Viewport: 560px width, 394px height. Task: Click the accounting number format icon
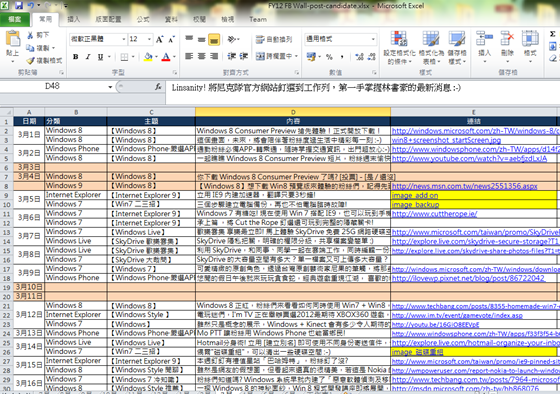click(311, 56)
